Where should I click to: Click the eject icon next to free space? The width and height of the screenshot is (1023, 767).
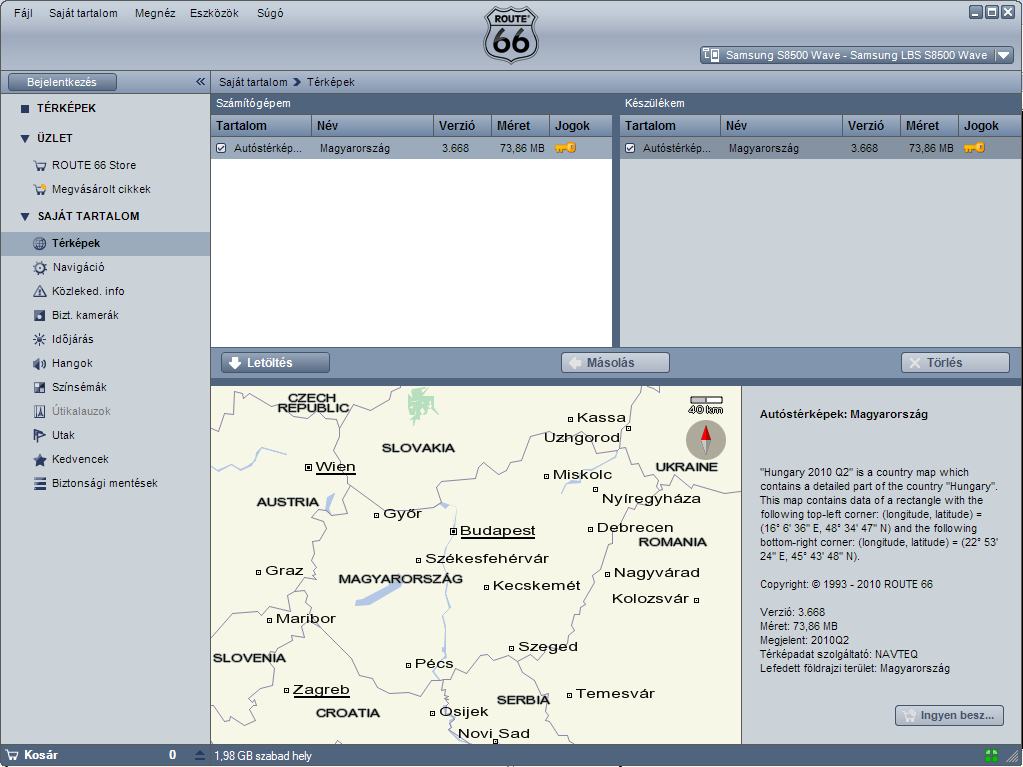pos(200,755)
